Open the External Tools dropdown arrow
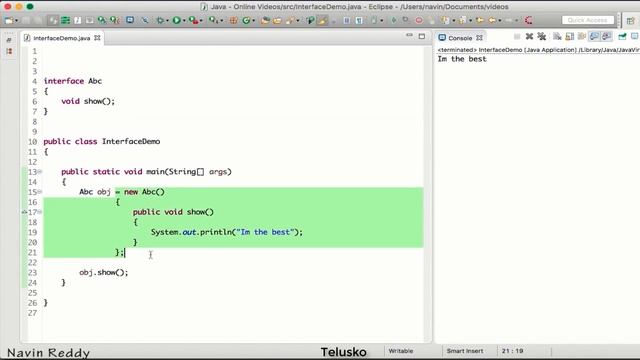This screenshot has height=360, width=640. [222, 20]
